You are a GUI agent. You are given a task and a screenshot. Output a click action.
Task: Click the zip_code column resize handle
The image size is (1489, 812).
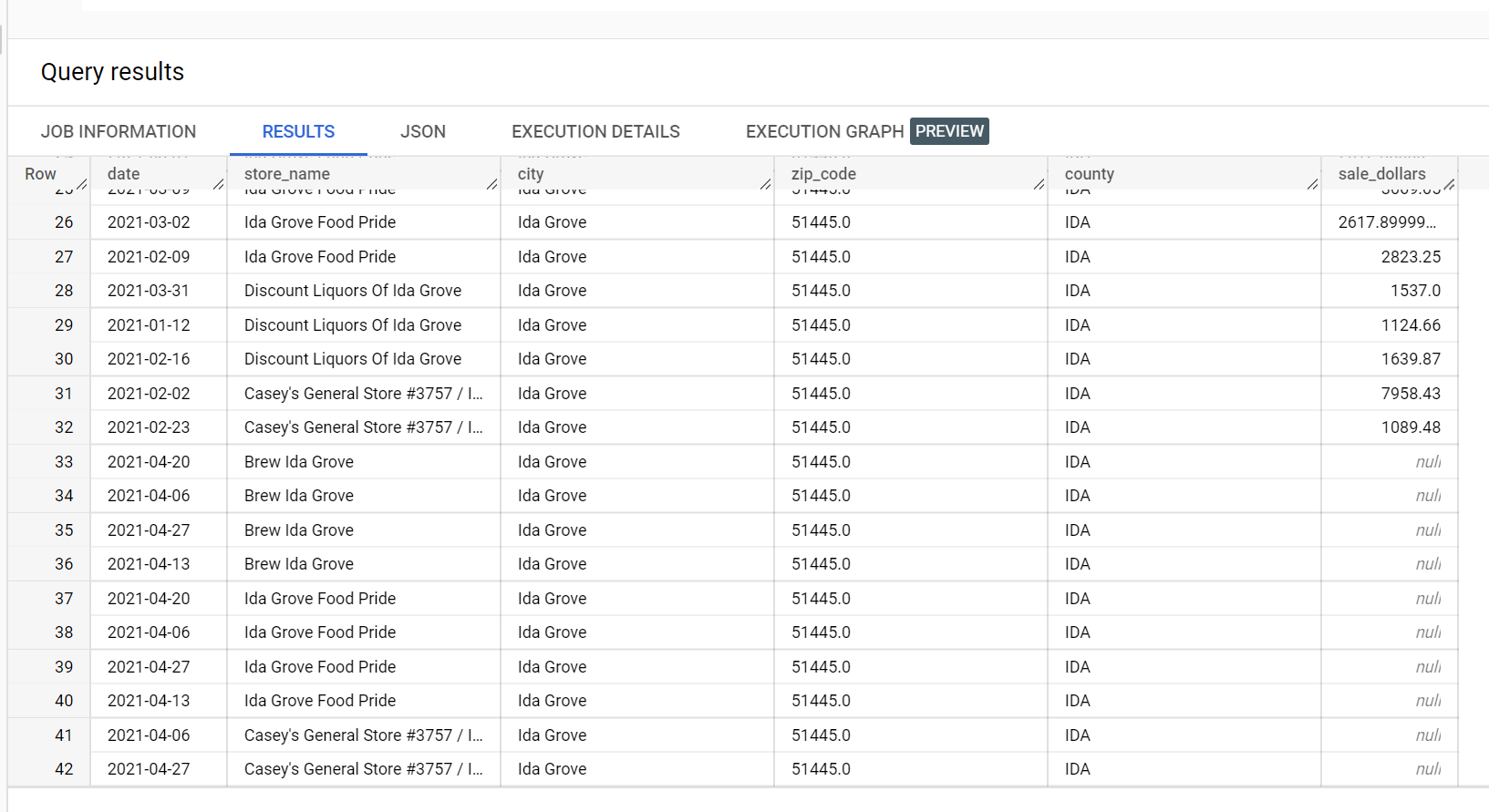[1039, 184]
